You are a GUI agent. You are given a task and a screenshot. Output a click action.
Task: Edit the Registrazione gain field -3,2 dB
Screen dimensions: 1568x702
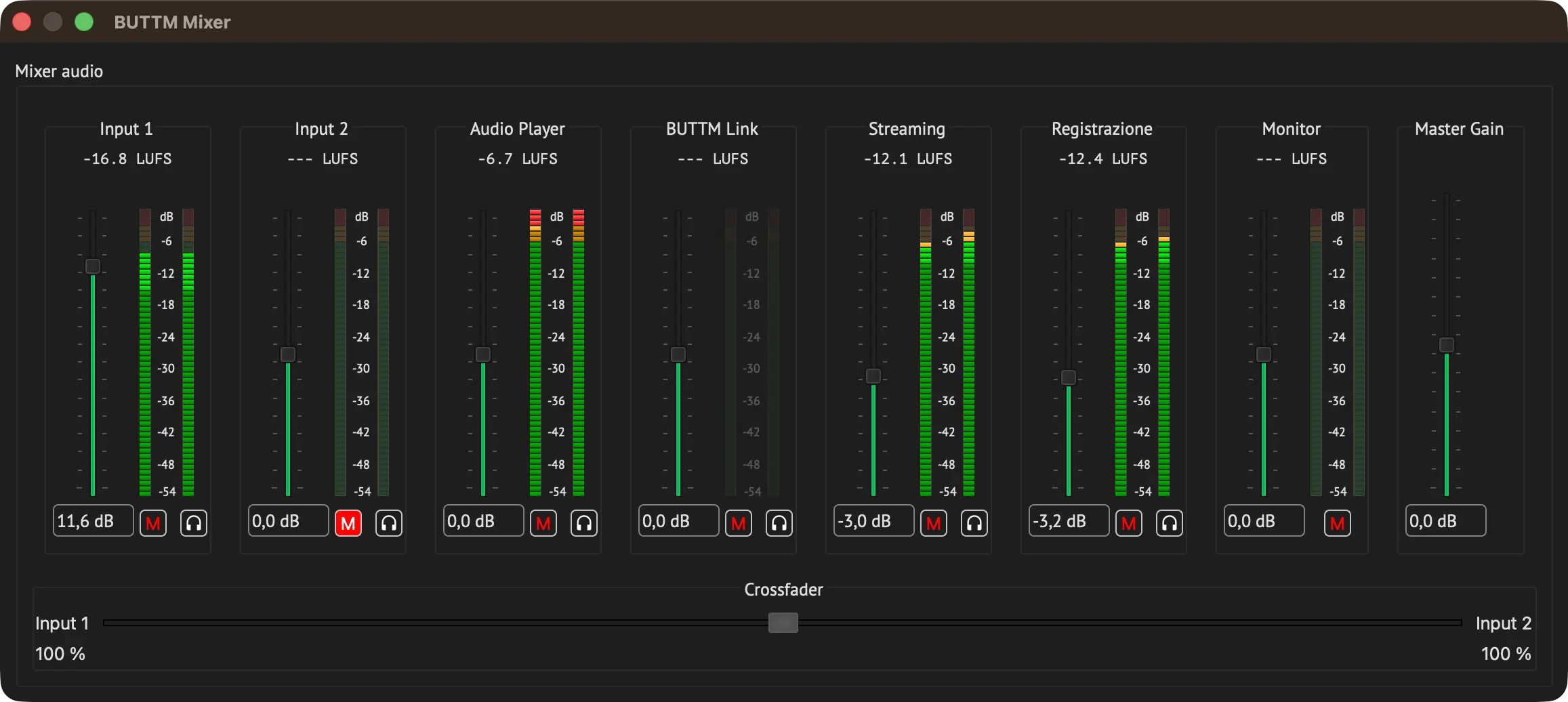(x=1069, y=521)
